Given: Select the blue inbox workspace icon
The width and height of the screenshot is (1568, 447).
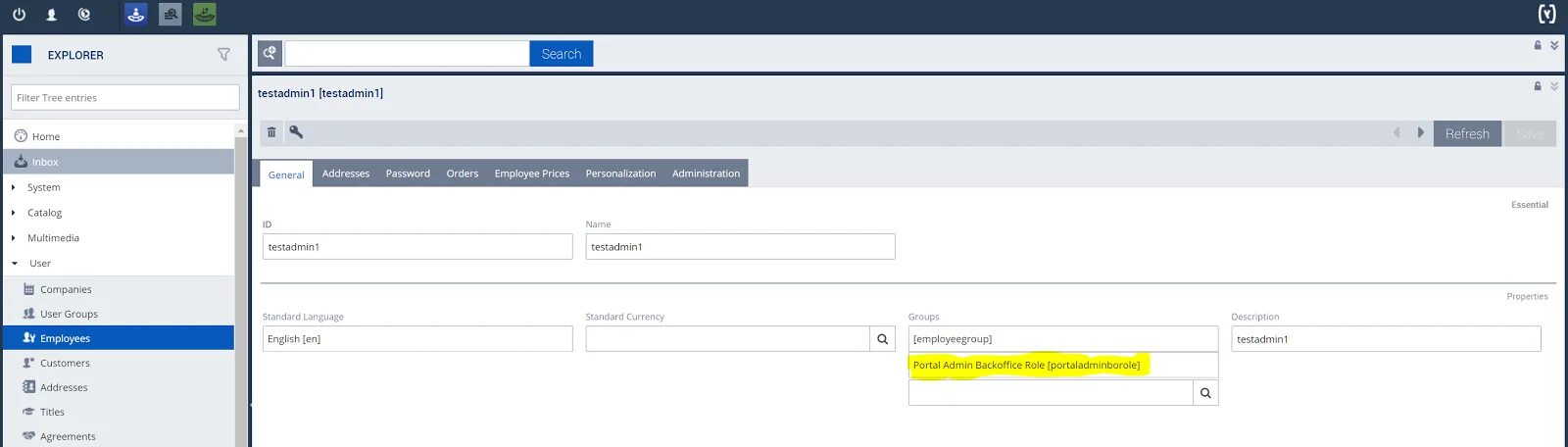Looking at the screenshot, I should point(136,15).
